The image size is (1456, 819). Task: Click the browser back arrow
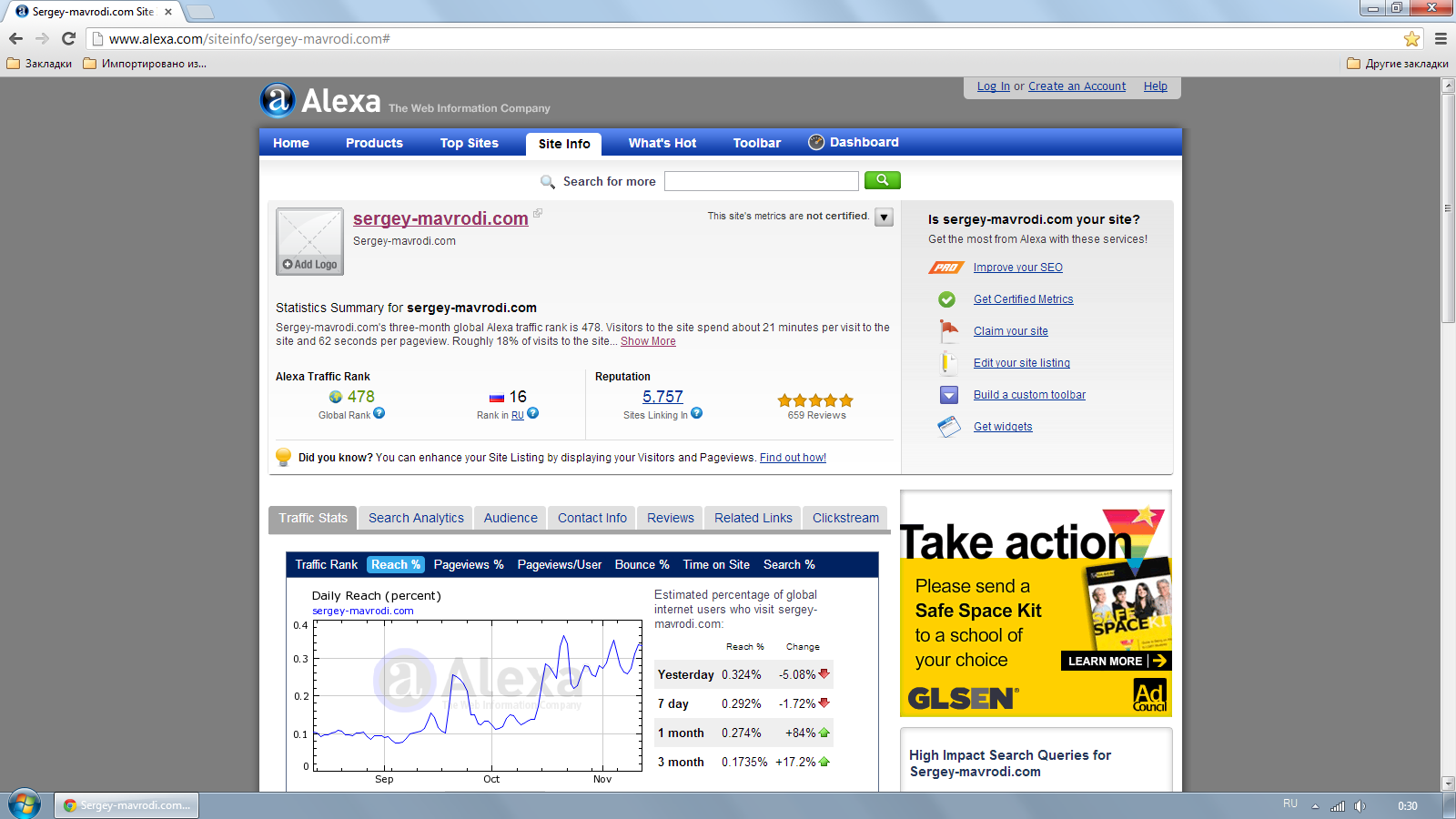click(x=15, y=38)
